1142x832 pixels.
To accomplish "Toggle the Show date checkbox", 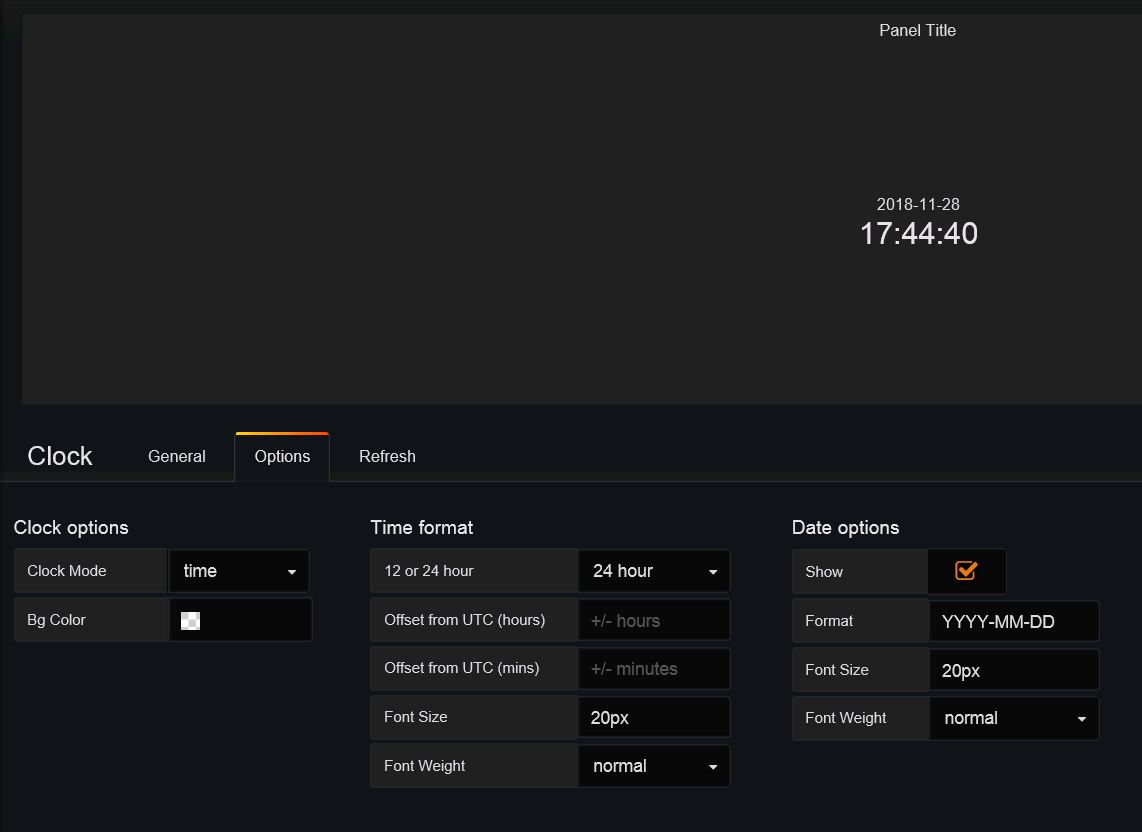I will (x=966, y=570).
